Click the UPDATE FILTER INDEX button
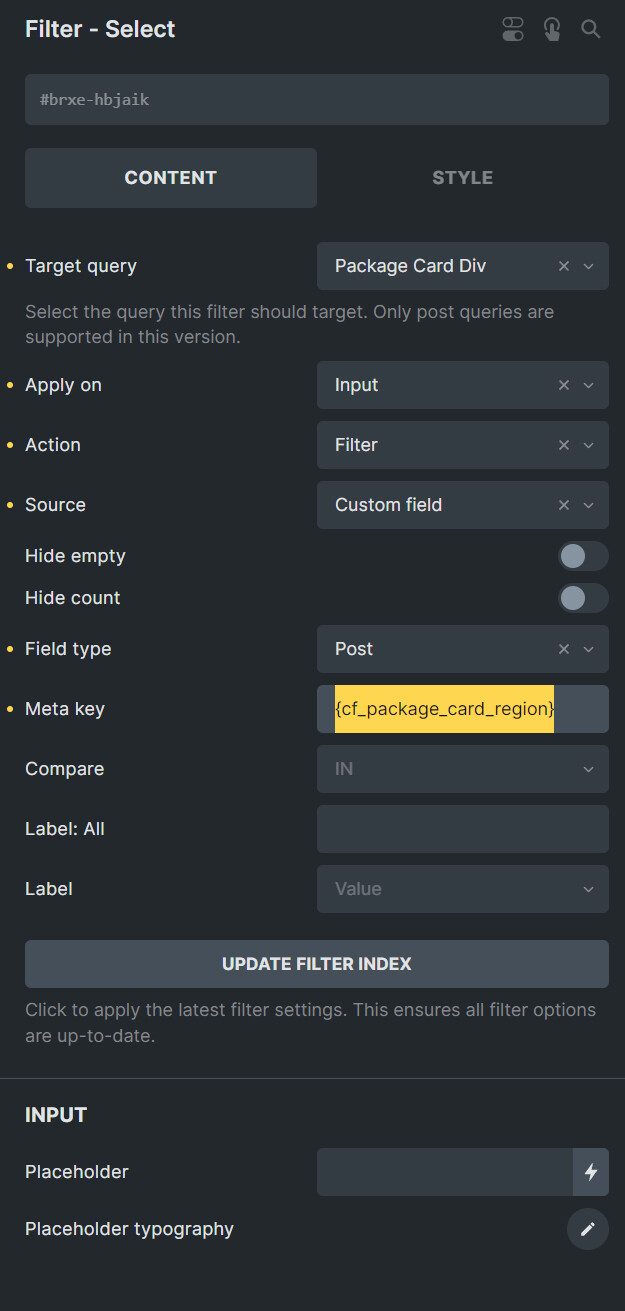Screen dimensions: 625x1311 (x=317, y=964)
